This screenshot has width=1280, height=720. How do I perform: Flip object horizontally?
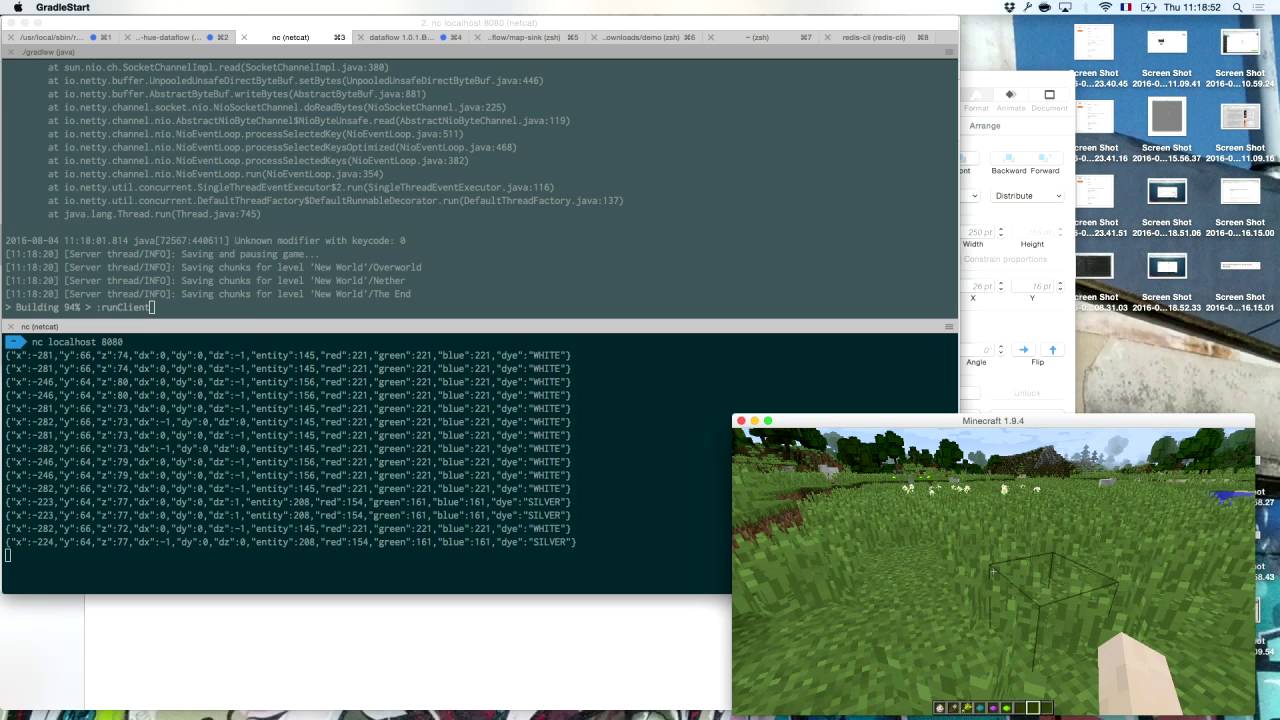[1023, 350]
